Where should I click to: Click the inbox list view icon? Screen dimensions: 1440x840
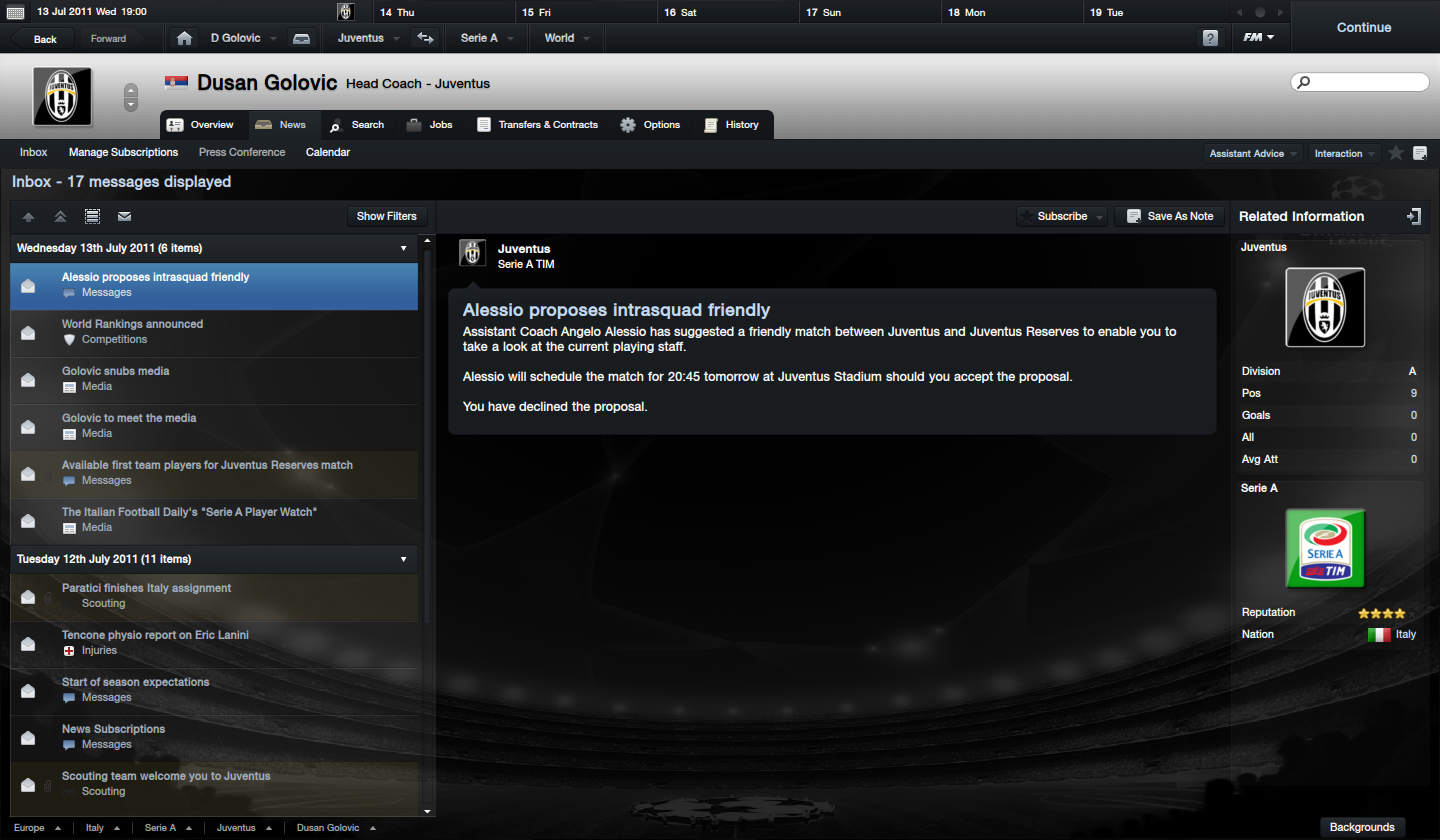92,216
